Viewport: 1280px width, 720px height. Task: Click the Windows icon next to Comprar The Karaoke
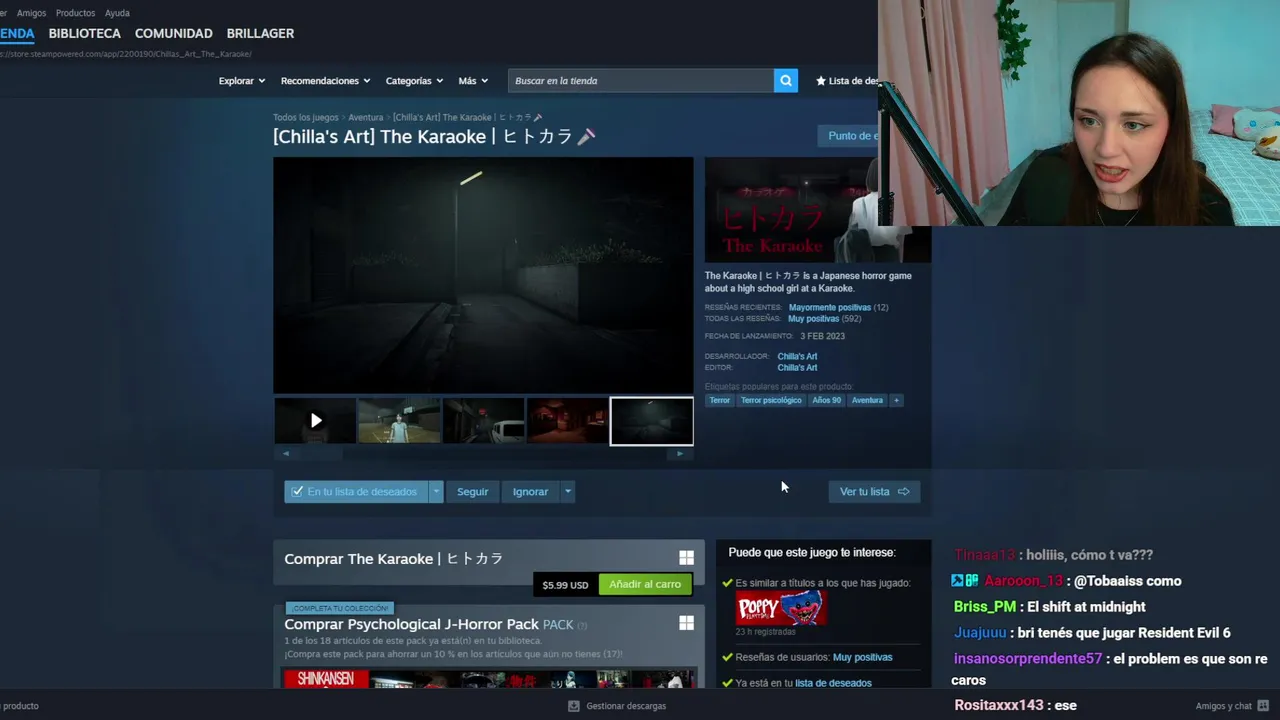(x=686, y=558)
